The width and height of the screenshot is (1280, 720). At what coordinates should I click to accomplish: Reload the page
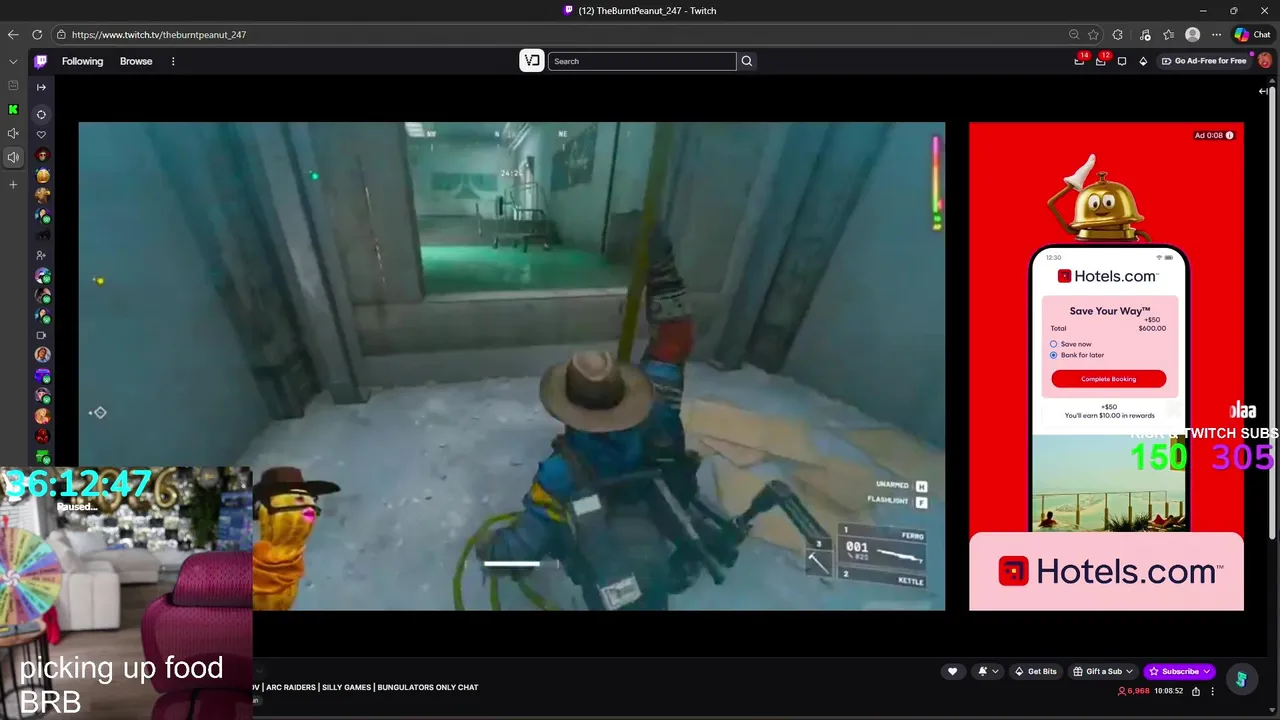coord(37,35)
